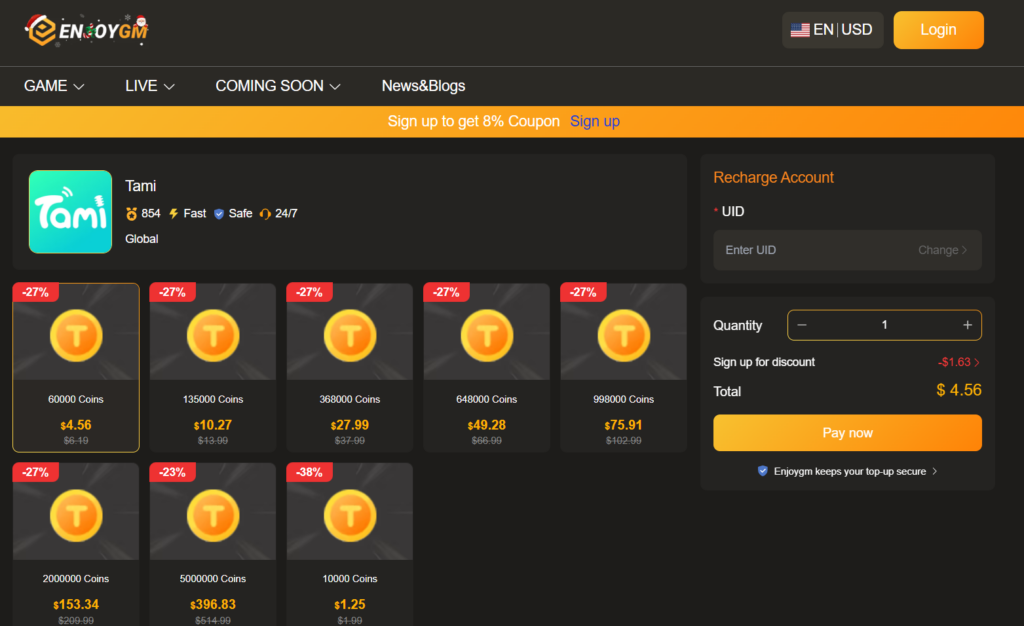Click Sign up in the coupon banner
The image size is (1024, 626).
(595, 121)
